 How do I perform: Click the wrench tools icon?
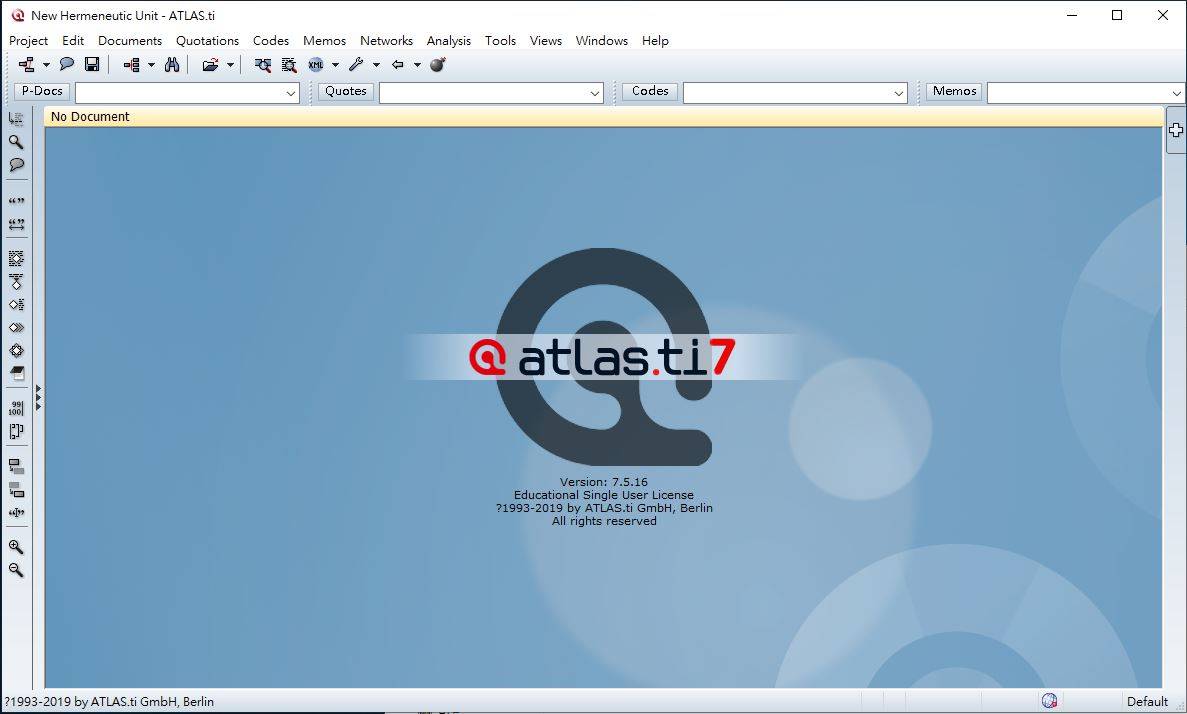click(x=357, y=65)
